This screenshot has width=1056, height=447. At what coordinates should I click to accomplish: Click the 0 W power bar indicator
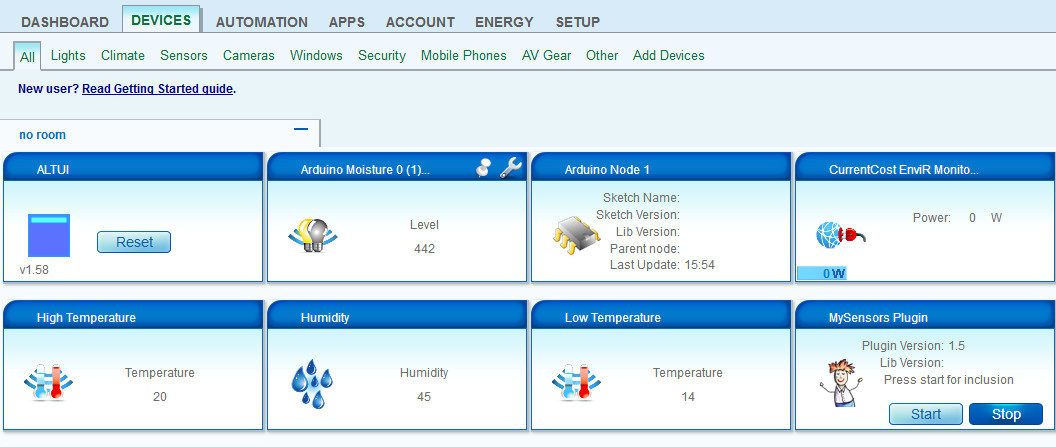833,274
